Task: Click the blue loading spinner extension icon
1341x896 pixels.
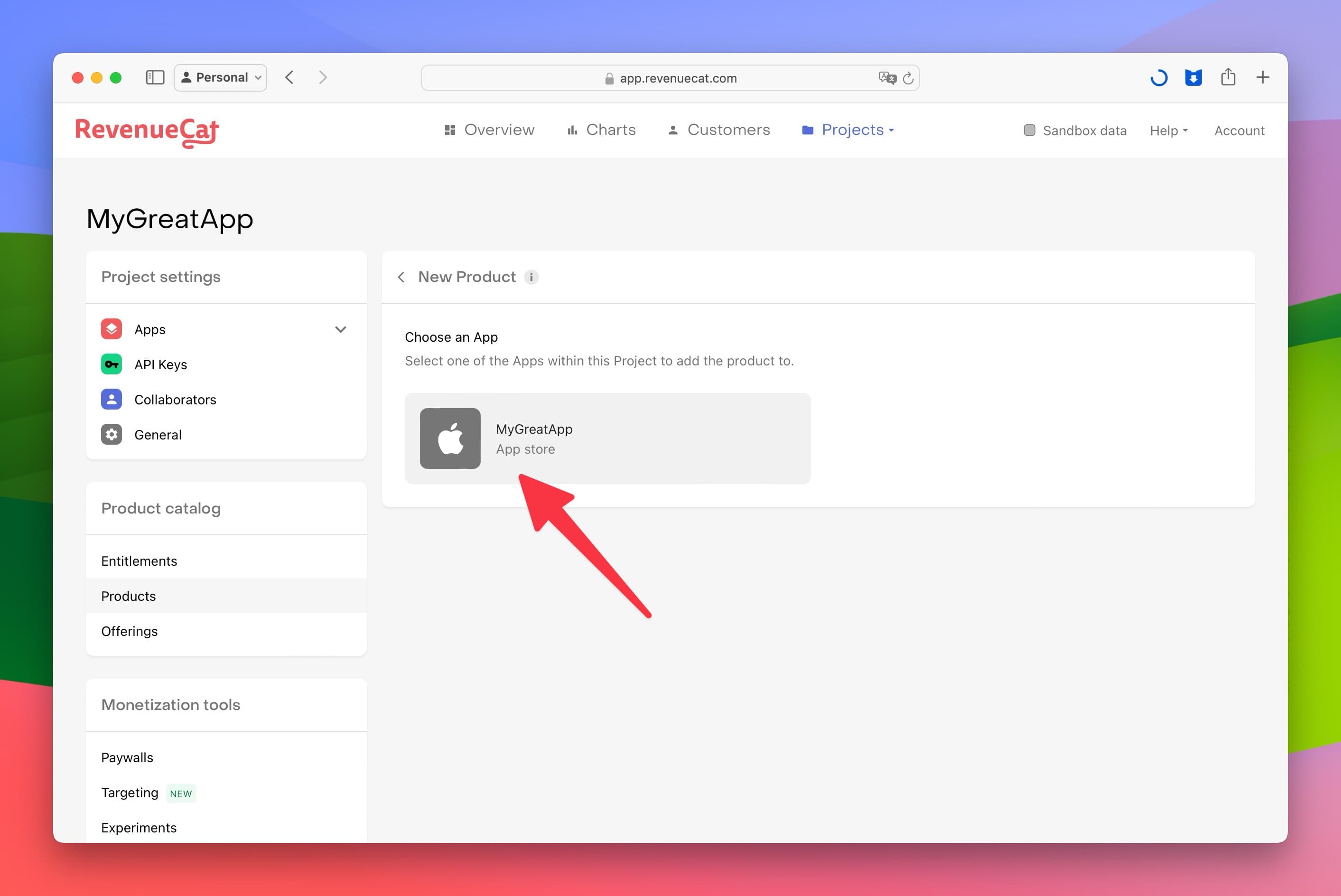Action: pyautogui.click(x=1159, y=78)
